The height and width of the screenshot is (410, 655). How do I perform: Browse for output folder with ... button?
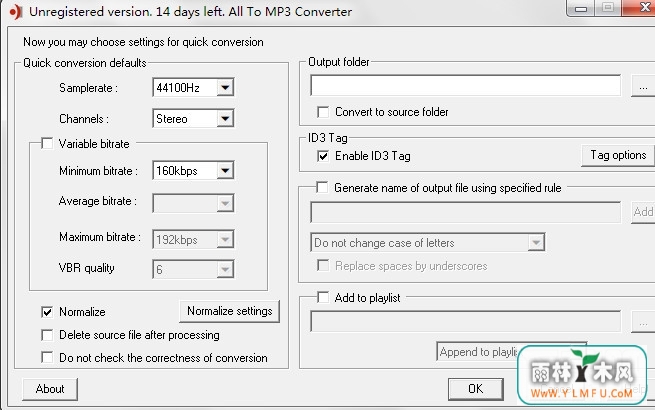(643, 86)
